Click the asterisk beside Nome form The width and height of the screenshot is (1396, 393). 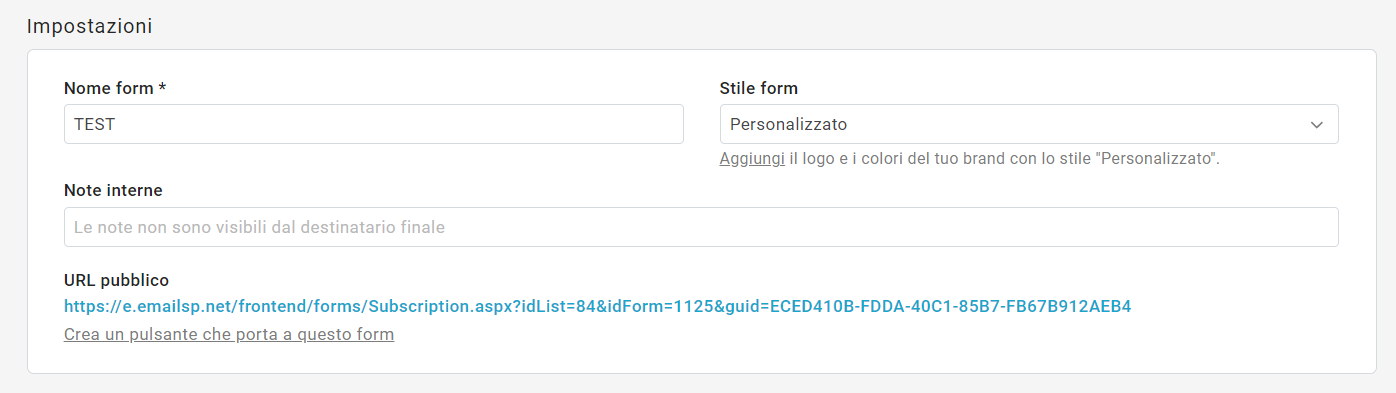point(162,87)
